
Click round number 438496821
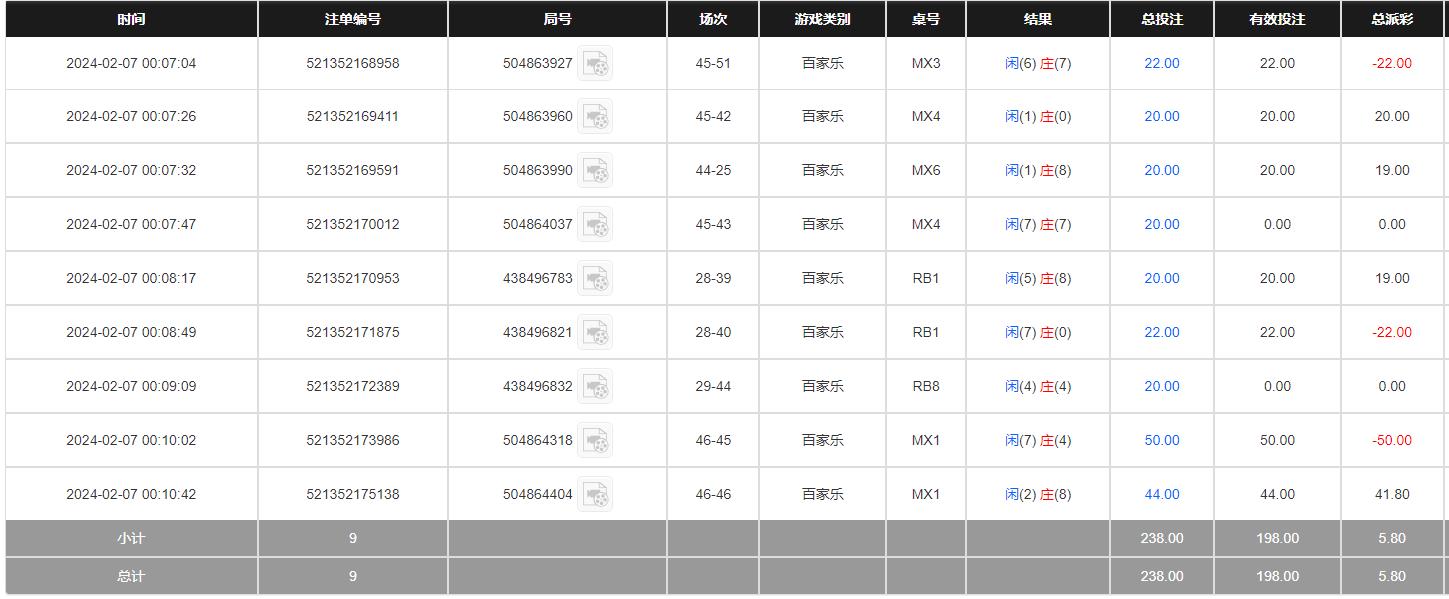(538, 332)
